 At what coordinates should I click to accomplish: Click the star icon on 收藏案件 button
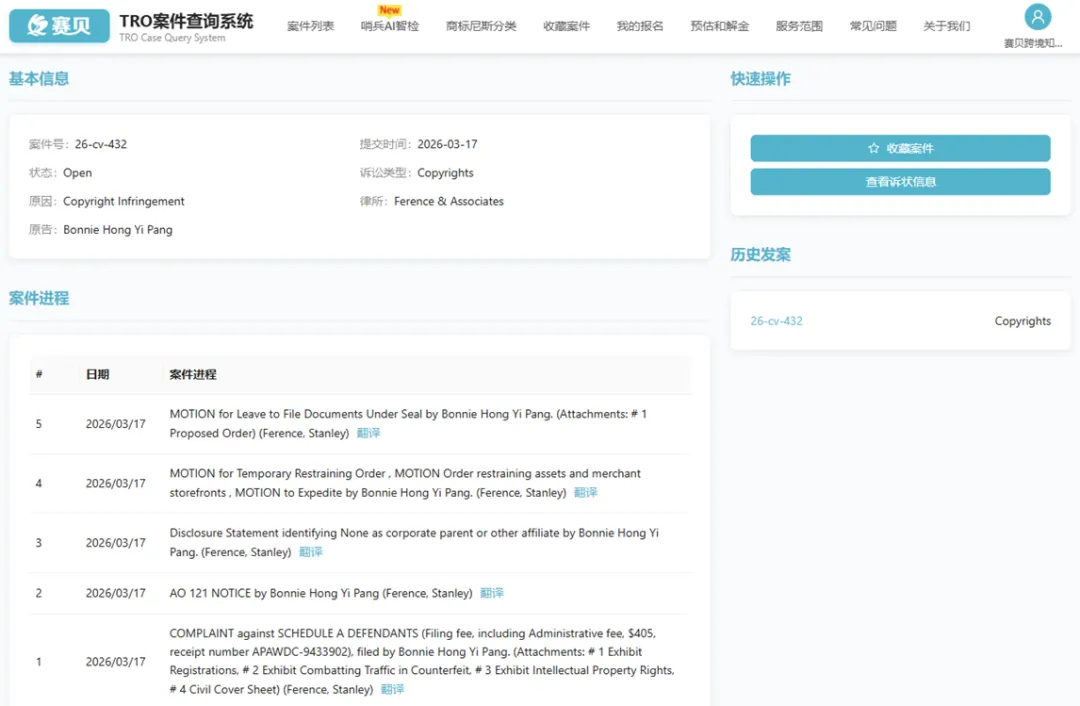pyautogui.click(x=873, y=148)
